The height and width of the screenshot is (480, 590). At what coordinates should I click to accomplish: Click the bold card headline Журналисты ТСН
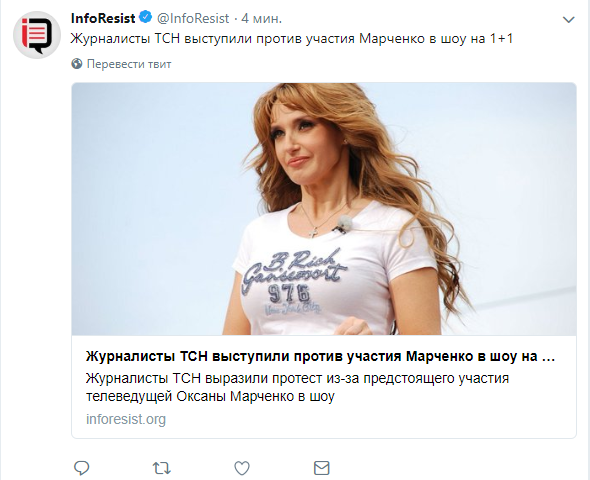click(321, 356)
